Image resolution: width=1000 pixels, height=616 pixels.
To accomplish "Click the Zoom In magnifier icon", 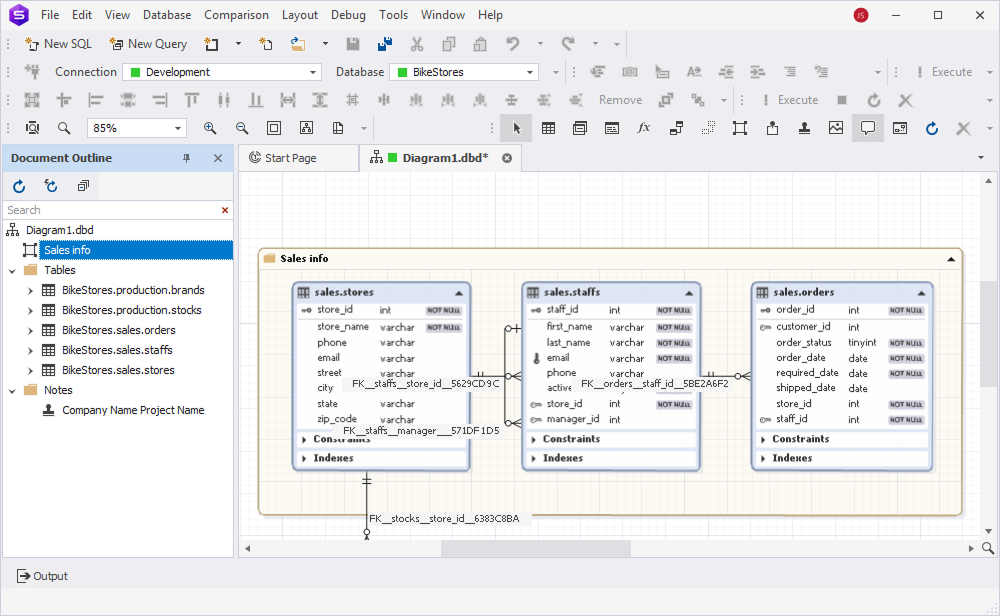I will (x=210, y=128).
